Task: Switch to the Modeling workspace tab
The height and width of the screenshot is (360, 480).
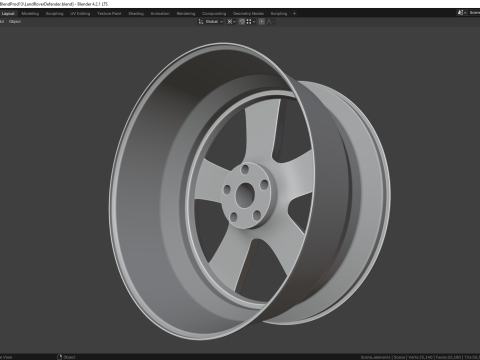Action: 30,14
